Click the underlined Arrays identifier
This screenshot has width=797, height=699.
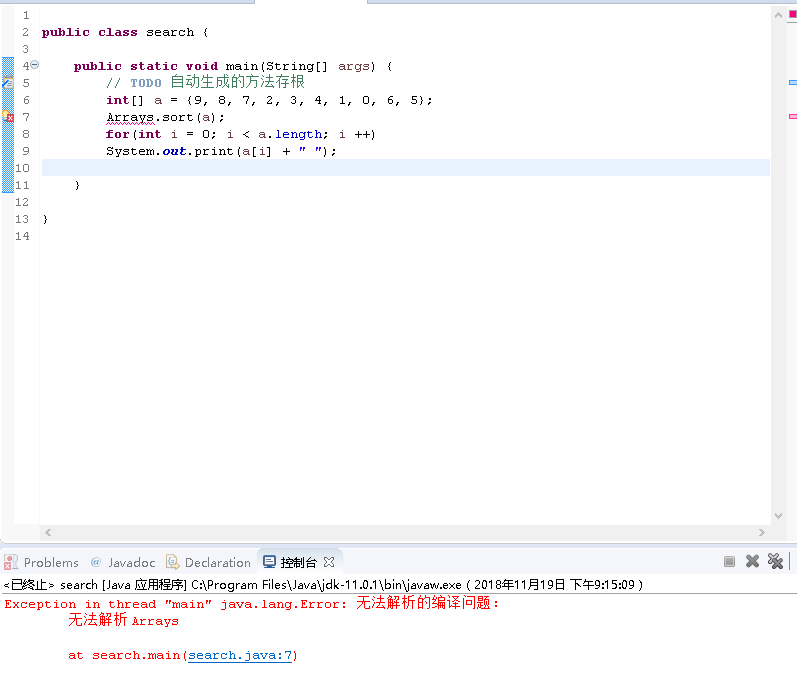click(x=130, y=117)
